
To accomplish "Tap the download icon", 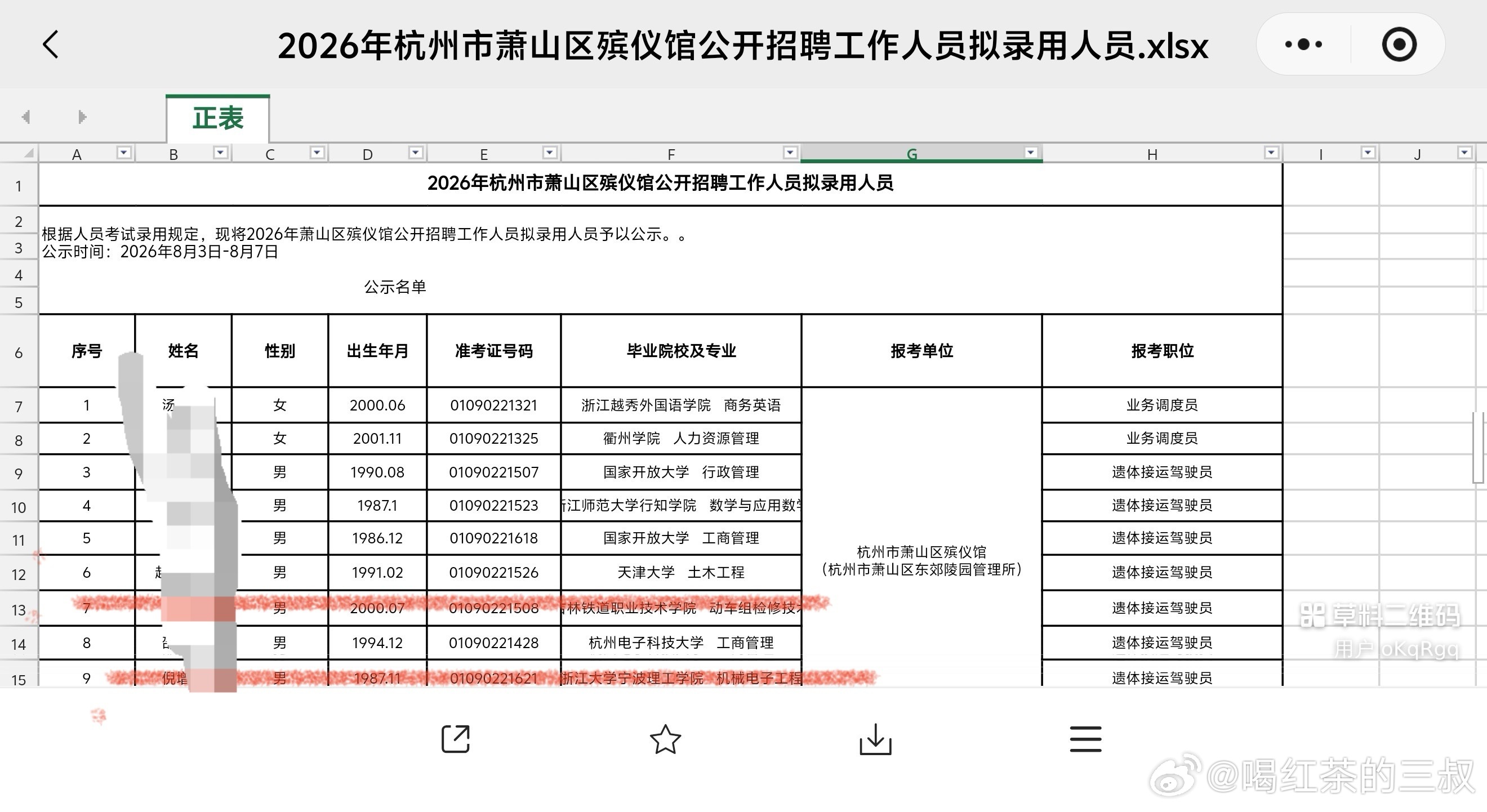I will click(875, 739).
